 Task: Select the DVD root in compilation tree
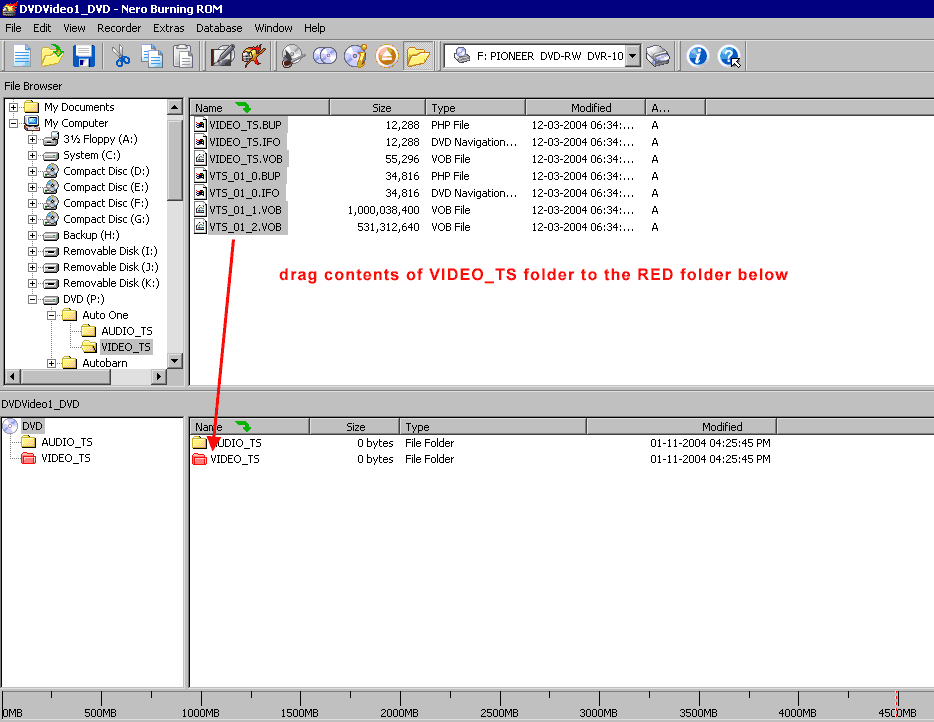32,426
